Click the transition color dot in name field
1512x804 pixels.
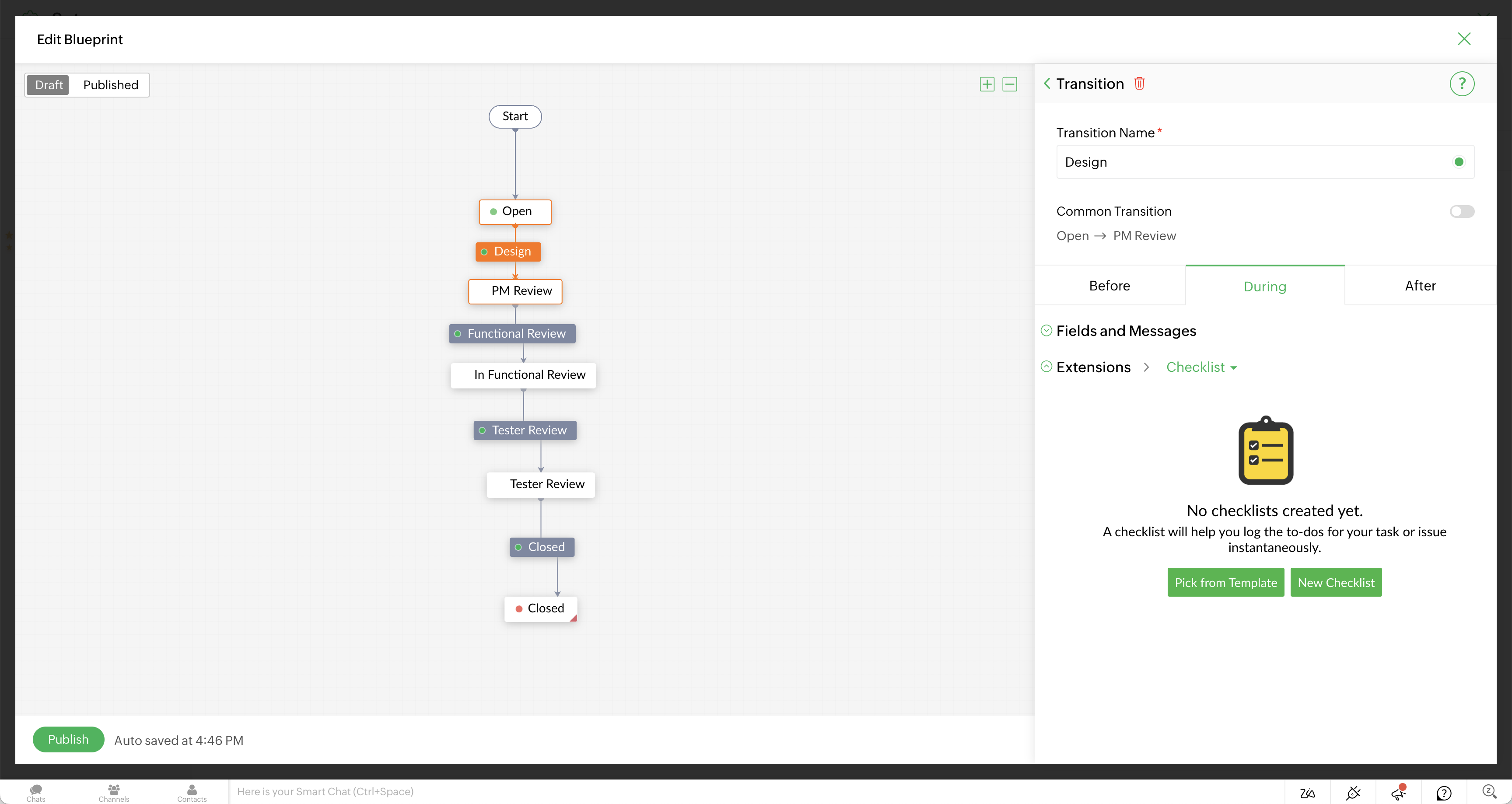click(x=1459, y=162)
